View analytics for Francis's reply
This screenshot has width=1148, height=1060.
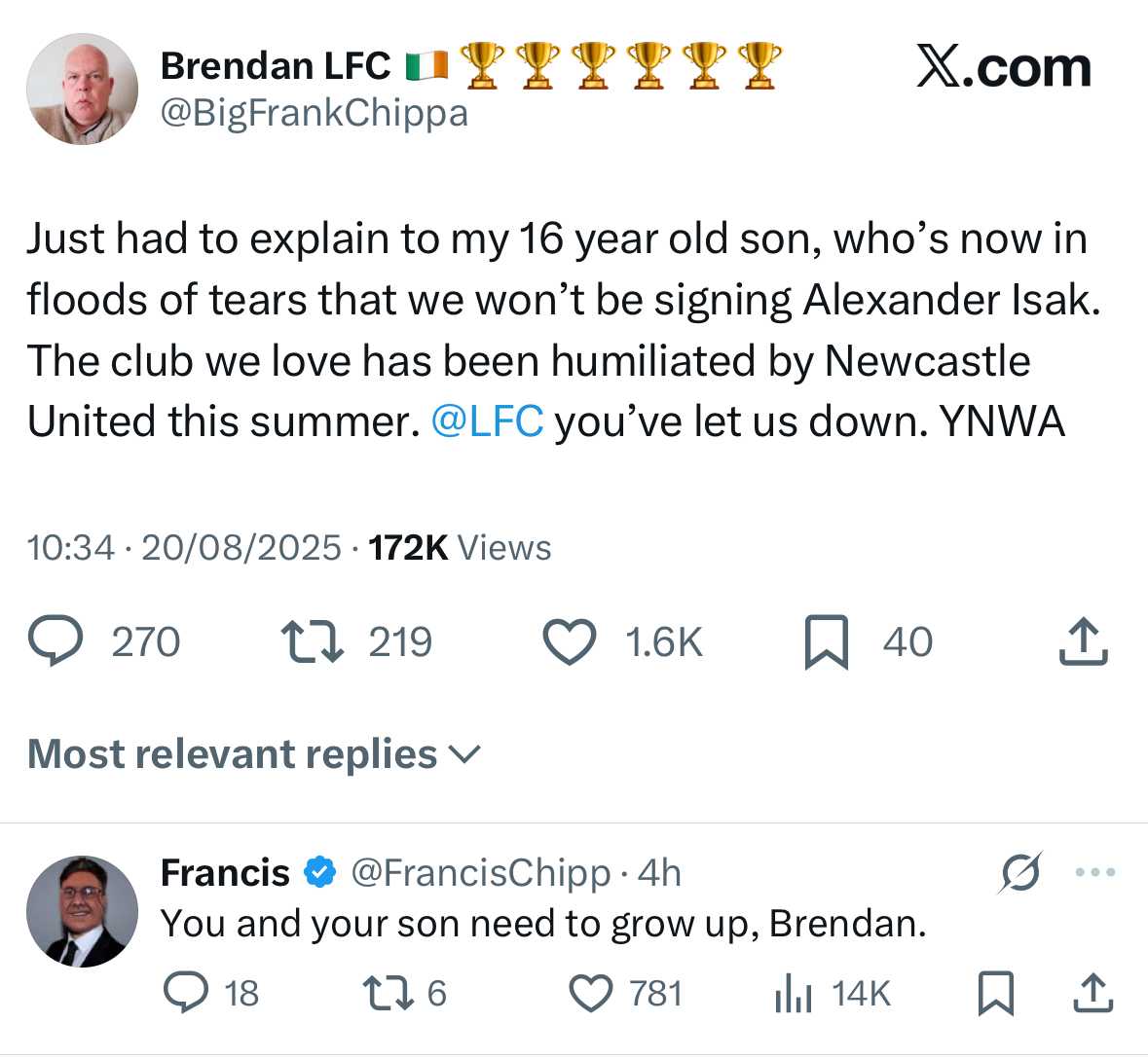[793, 993]
